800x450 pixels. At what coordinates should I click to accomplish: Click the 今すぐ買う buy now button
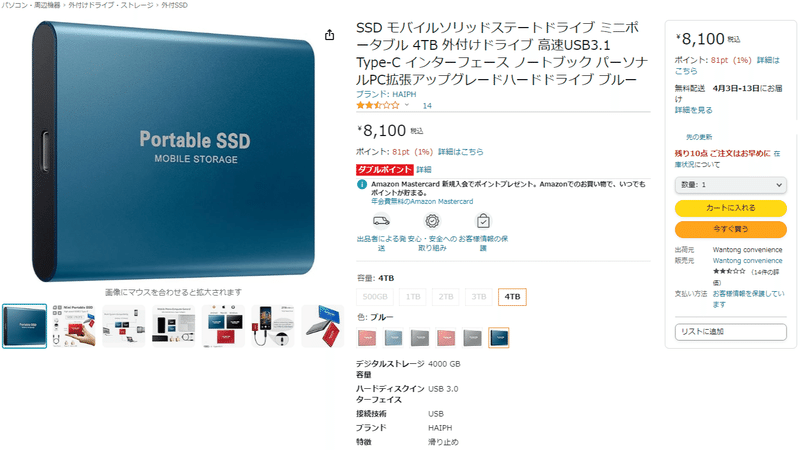coord(730,229)
